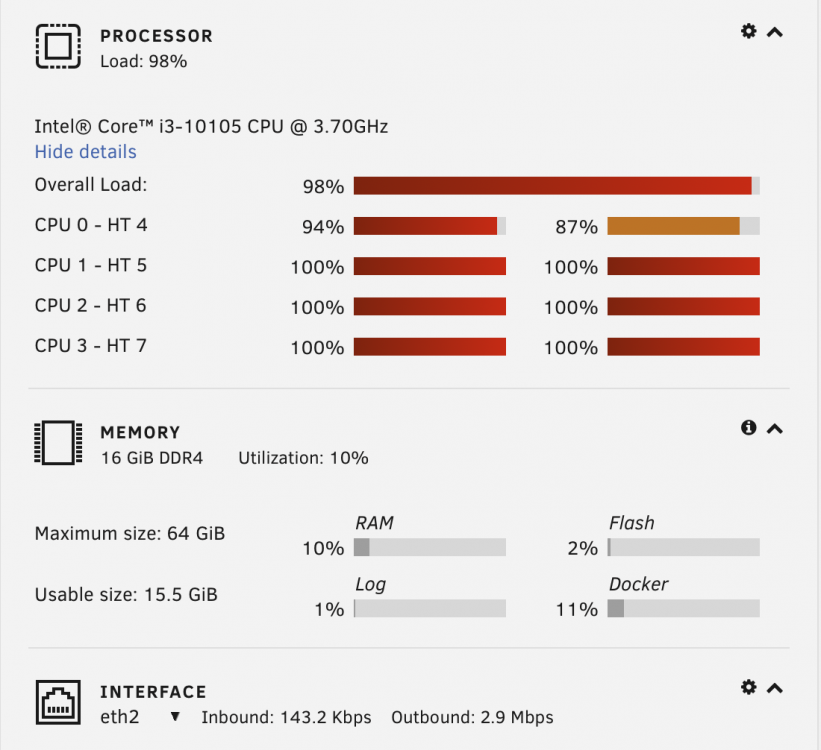Click the Memory module icon
Viewport: 821px width, 750px height.
(x=58, y=443)
